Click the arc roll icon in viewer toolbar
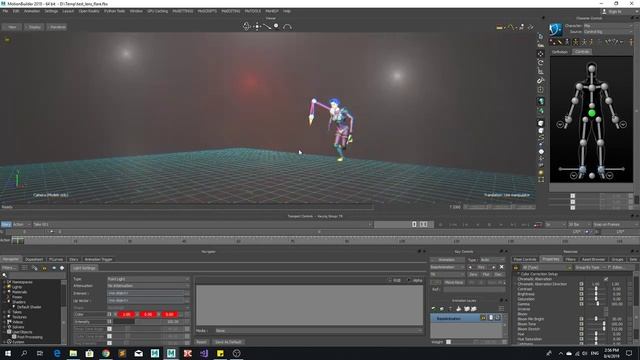Screen dimensions: 640x360 287,27
